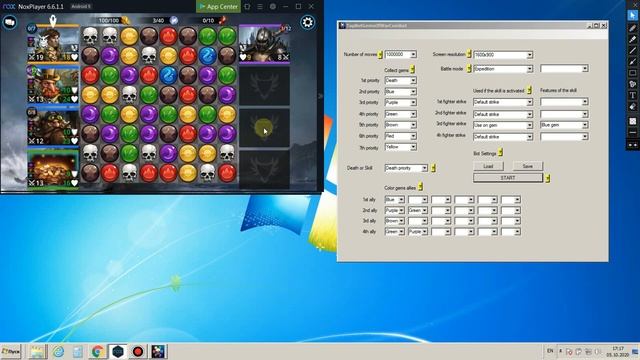Click the Windows Start button

[x=11, y=351]
